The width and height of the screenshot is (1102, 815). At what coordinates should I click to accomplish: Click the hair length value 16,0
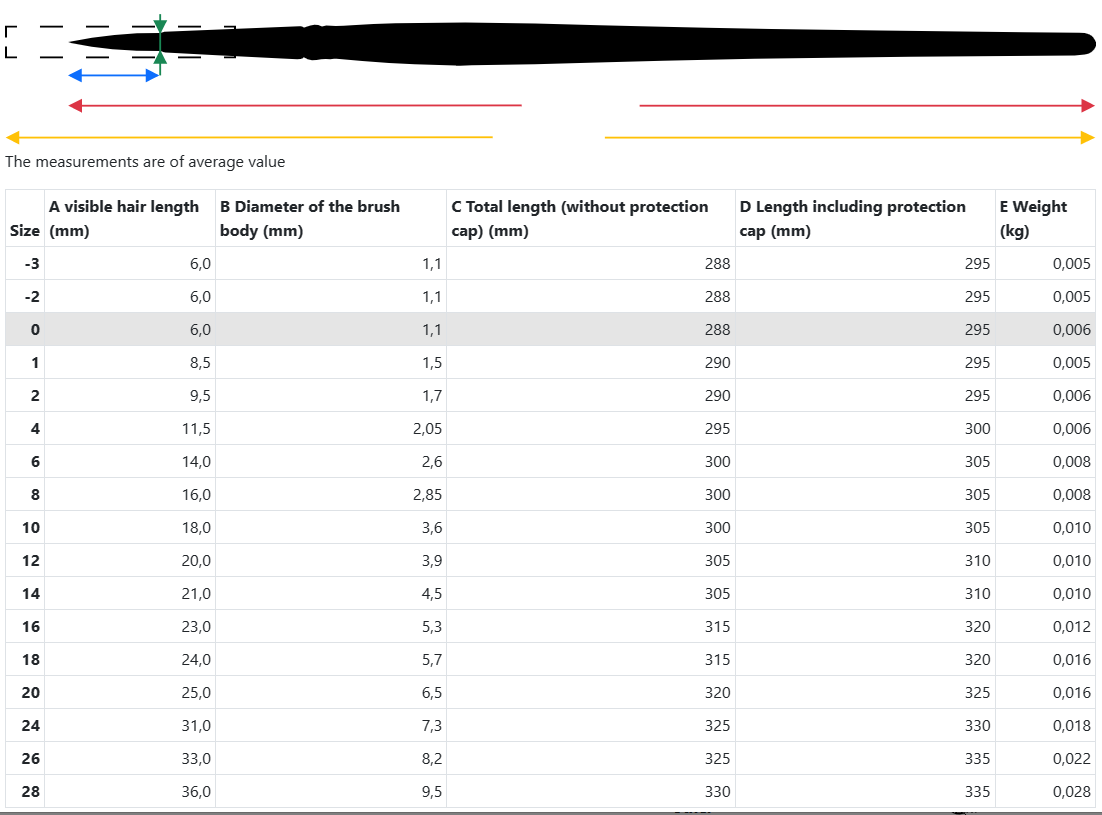tap(196, 495)
